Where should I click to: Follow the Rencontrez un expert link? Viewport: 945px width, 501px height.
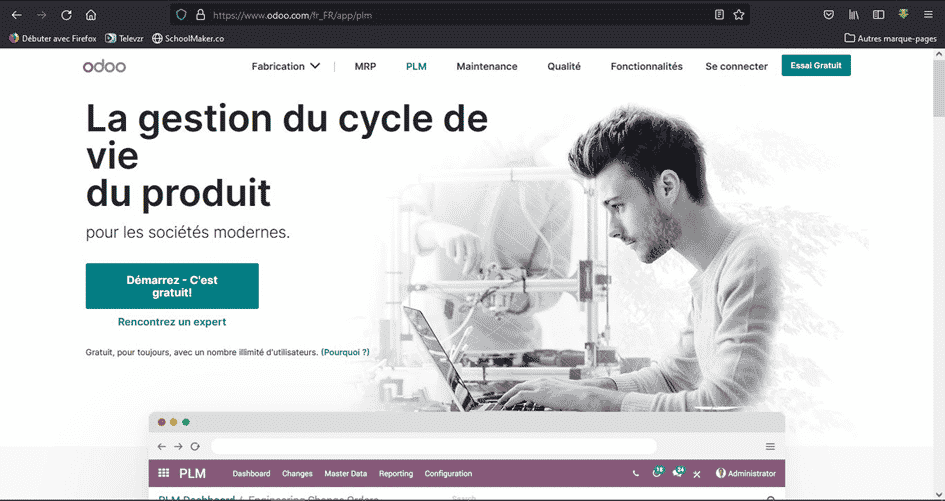point(172,322)
